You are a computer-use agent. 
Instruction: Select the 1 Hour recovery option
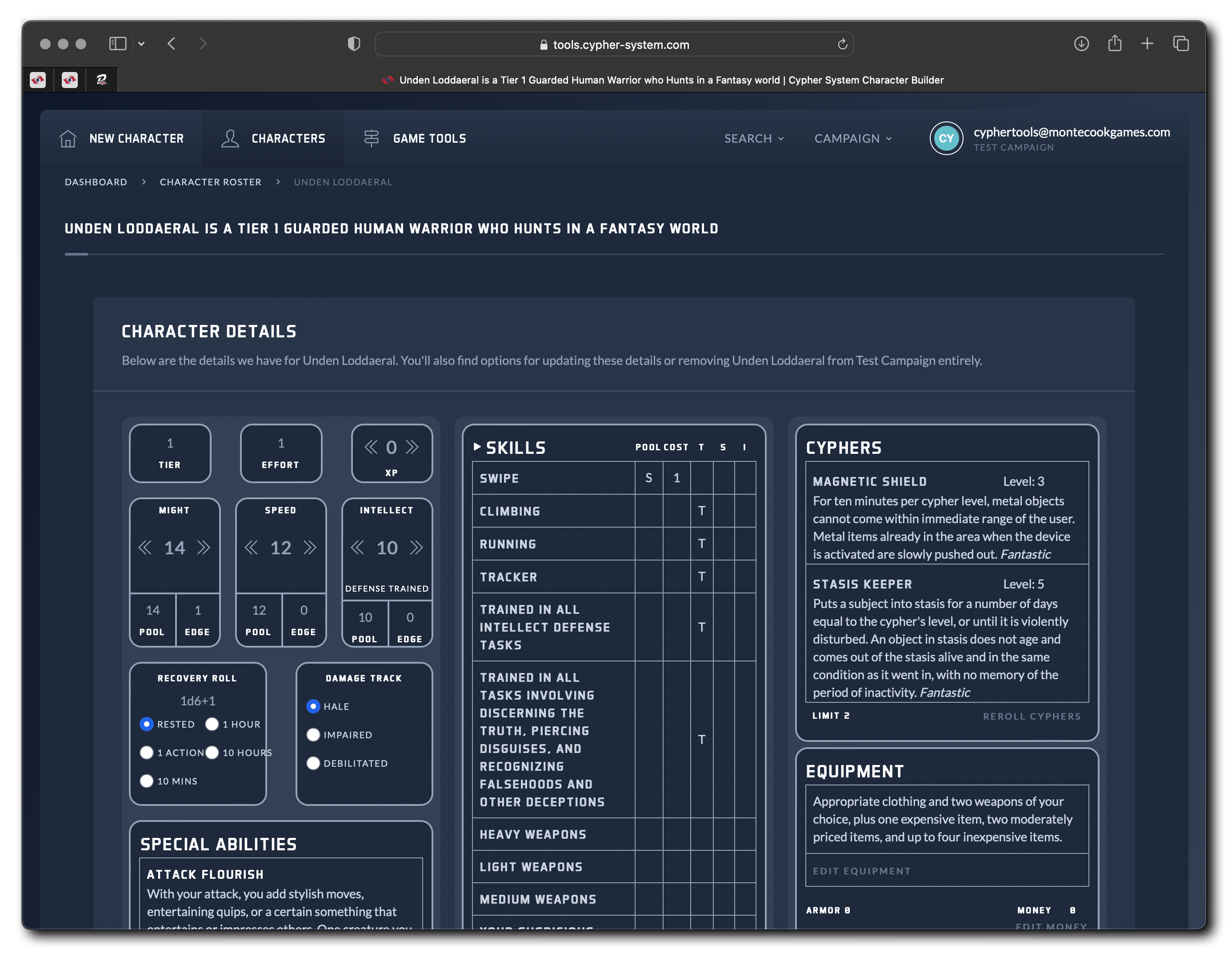[x=212, y=724]
